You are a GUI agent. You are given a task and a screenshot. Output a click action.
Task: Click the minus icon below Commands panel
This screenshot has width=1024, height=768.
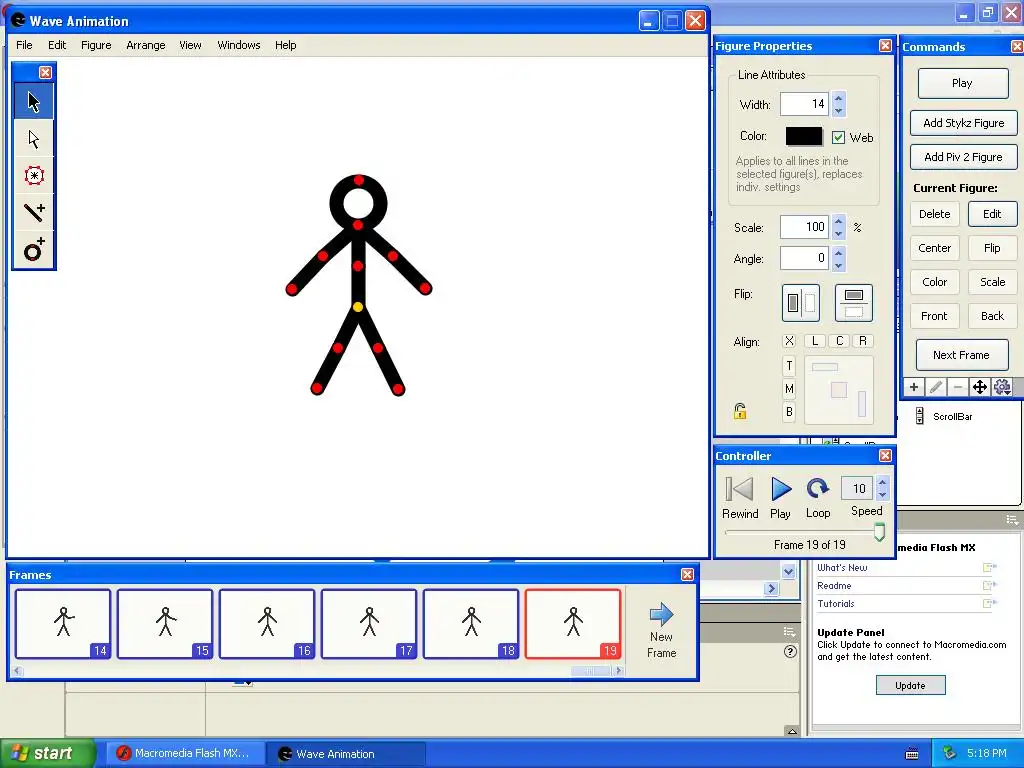[957, 387]
